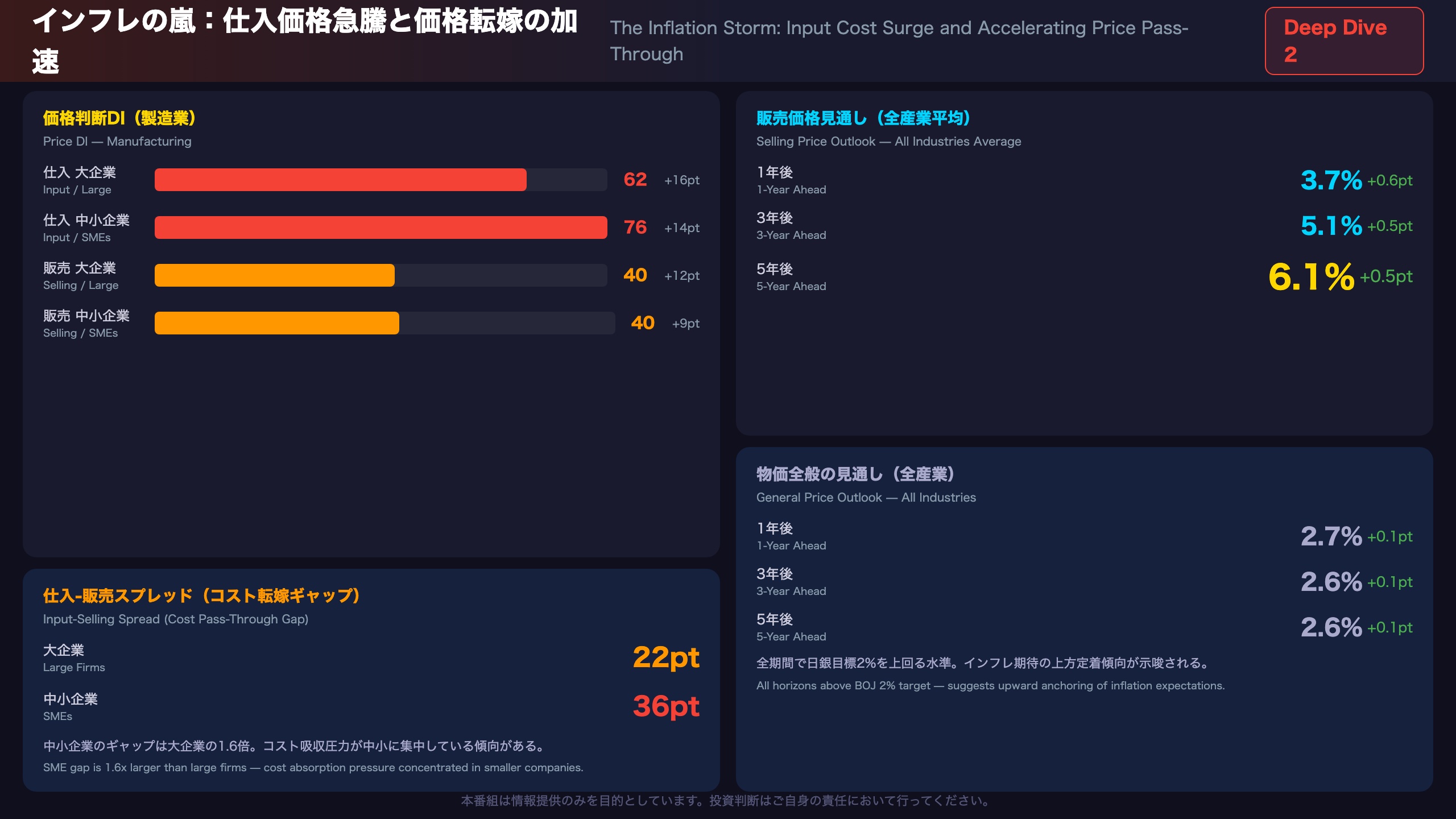
Task: Click the General Price Outlook subtitle
Action: pos(866,498)
